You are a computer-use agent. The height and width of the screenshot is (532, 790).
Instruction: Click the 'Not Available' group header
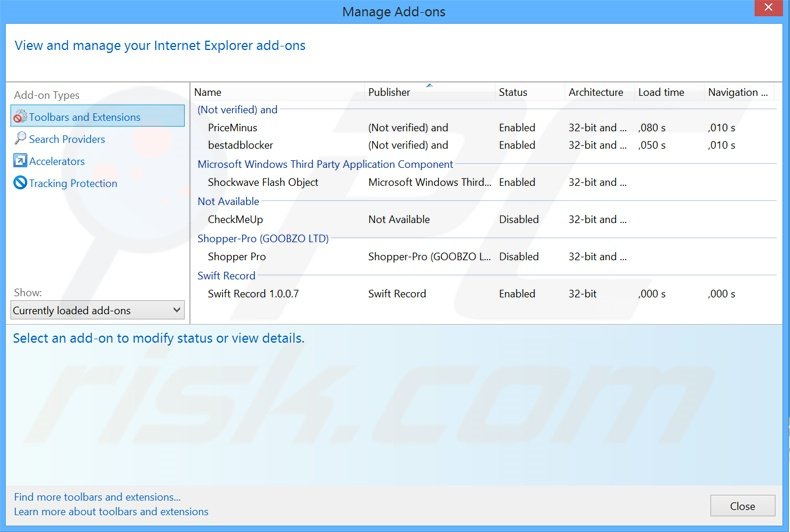point(228,202)
